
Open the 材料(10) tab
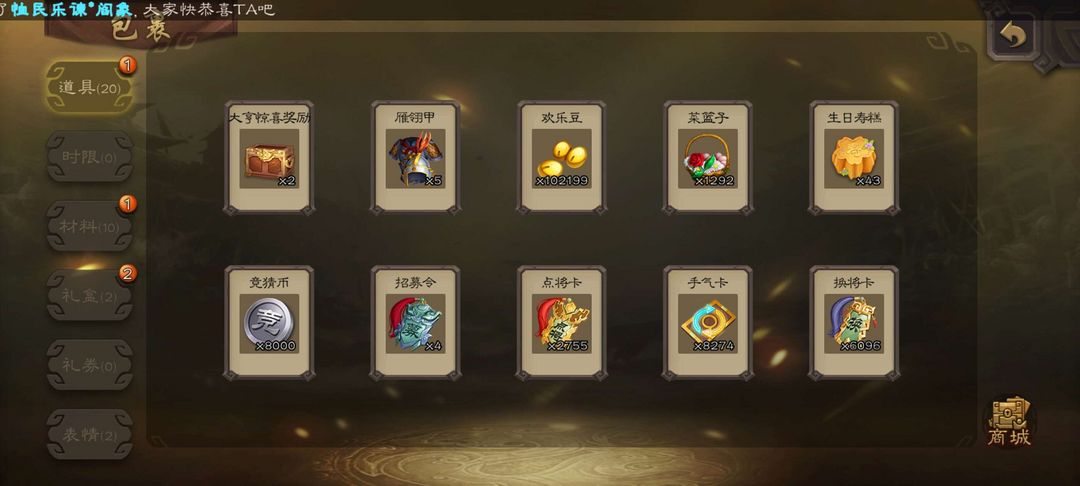coord(89,226)
